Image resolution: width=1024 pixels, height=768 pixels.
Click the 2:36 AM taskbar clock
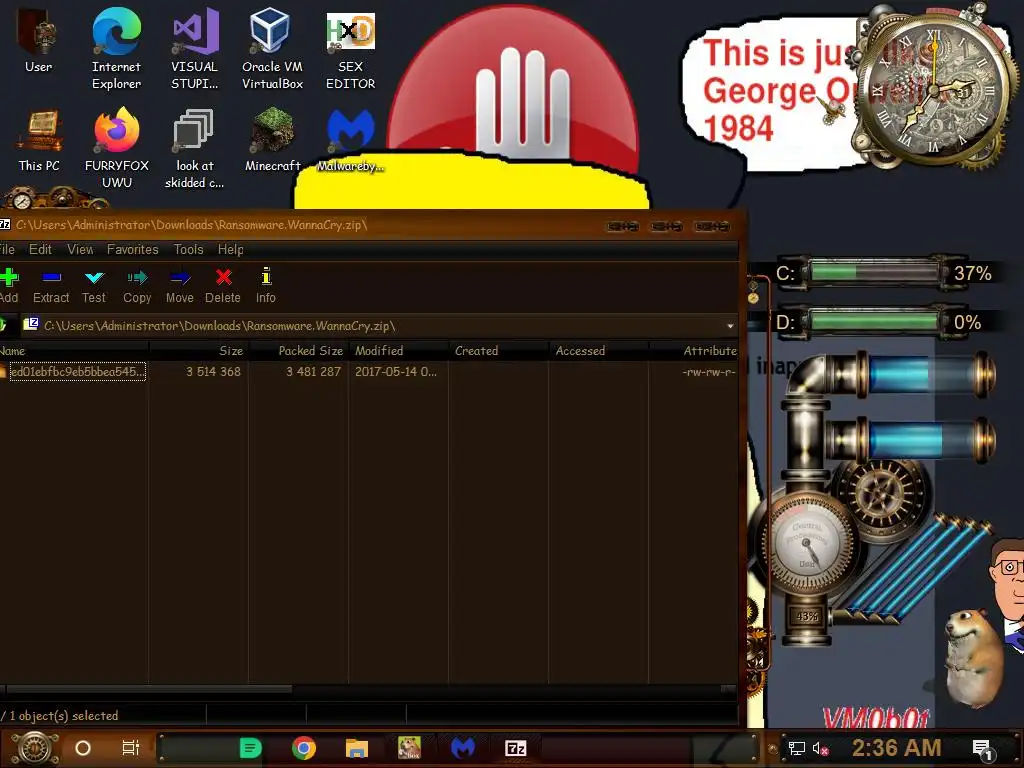tap(897, 748)
